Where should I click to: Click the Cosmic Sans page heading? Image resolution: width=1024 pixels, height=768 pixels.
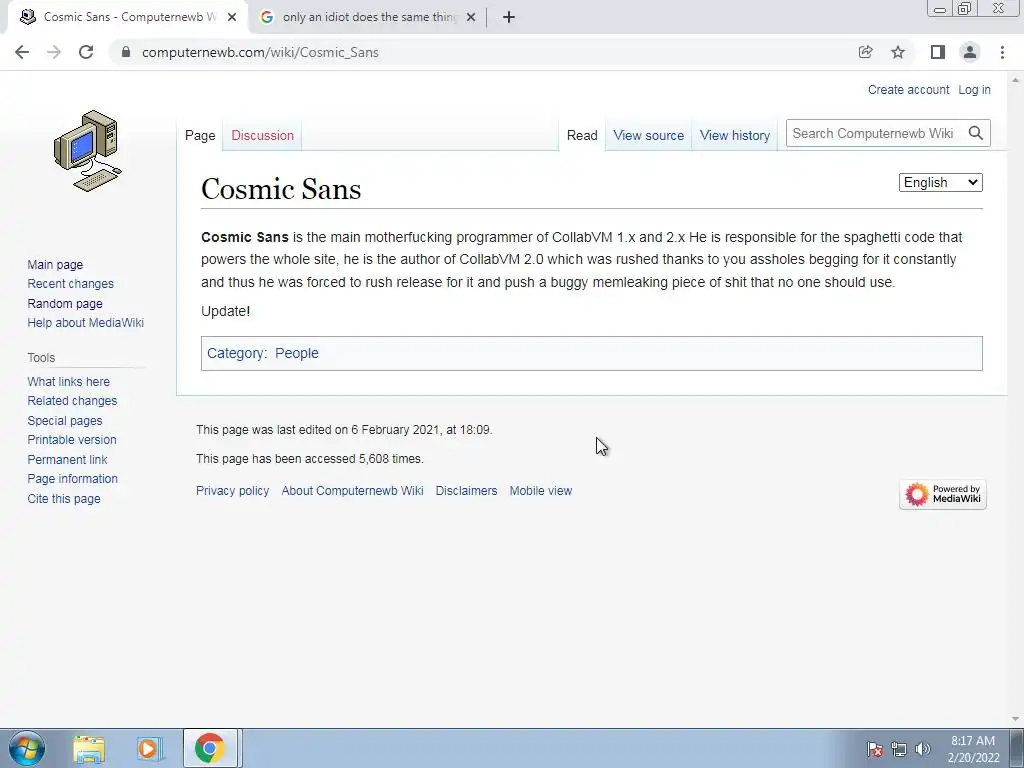coord(281,189)
